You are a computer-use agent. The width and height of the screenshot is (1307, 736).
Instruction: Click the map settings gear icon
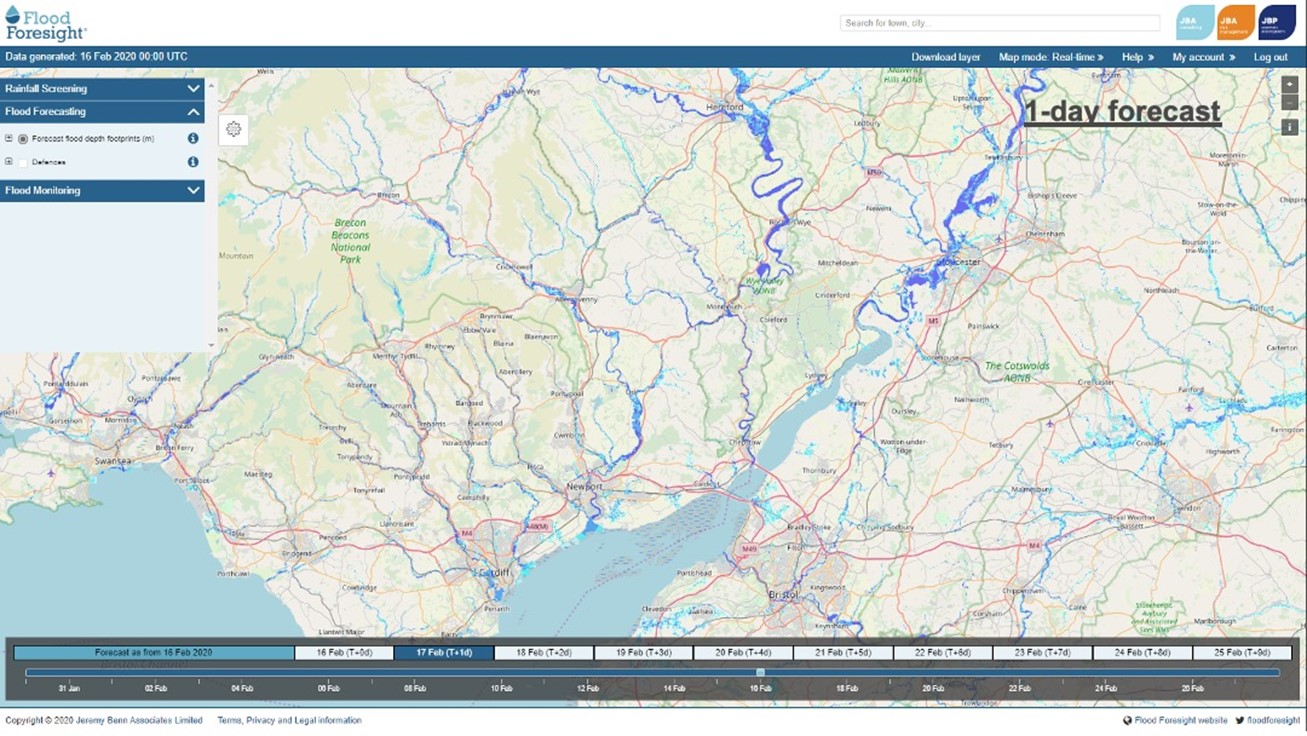pos(233,129)
